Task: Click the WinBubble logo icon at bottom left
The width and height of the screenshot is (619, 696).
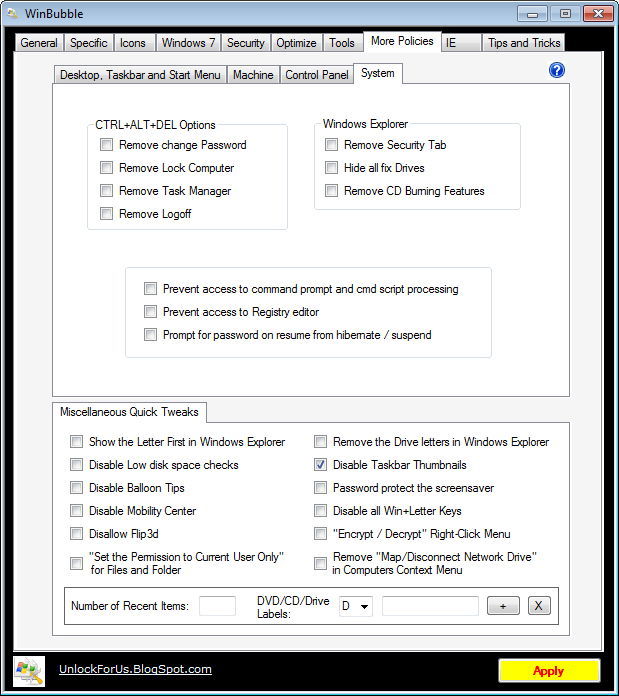Action: (x=28, y=670)
